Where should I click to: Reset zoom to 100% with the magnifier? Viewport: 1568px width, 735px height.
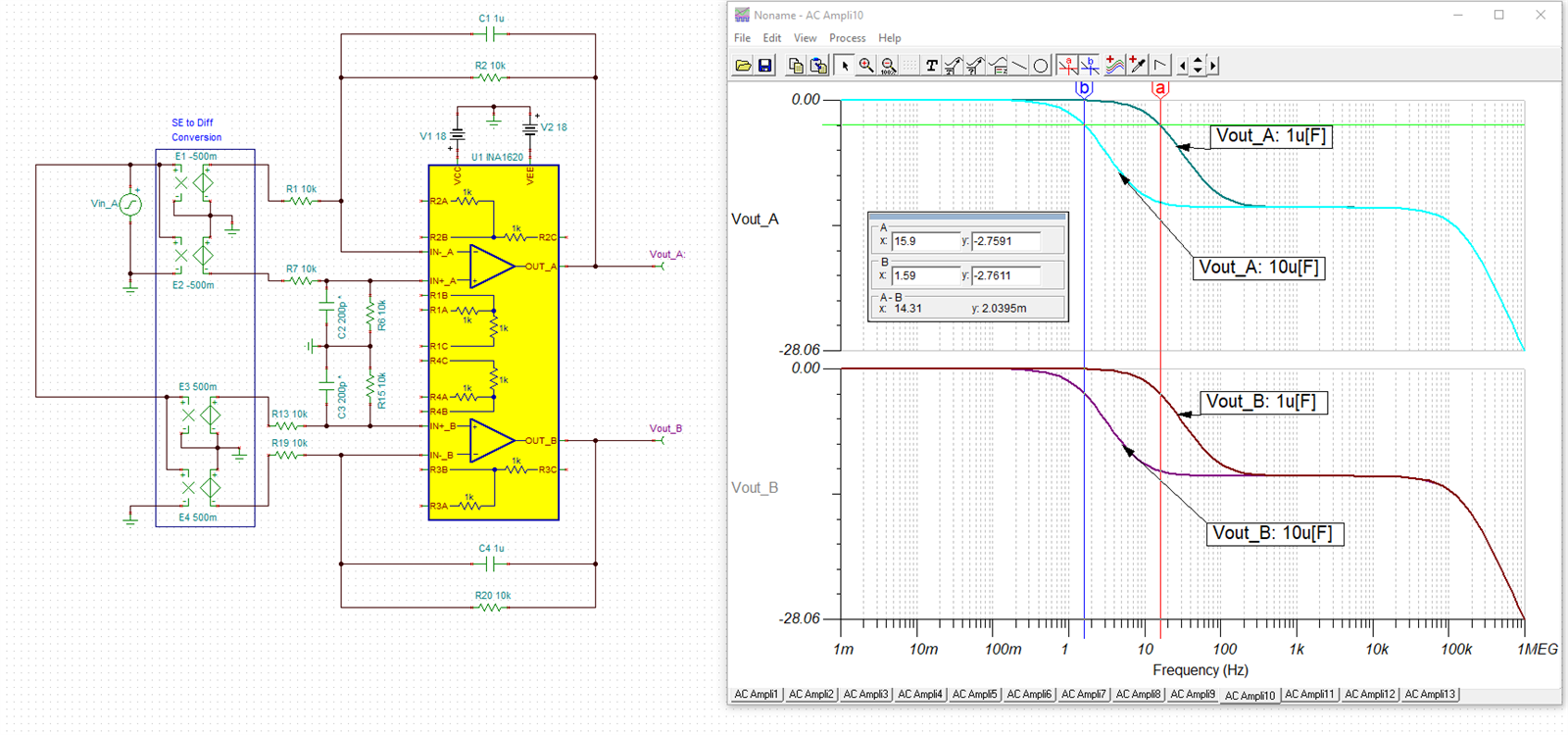click(x=888, y=66)
